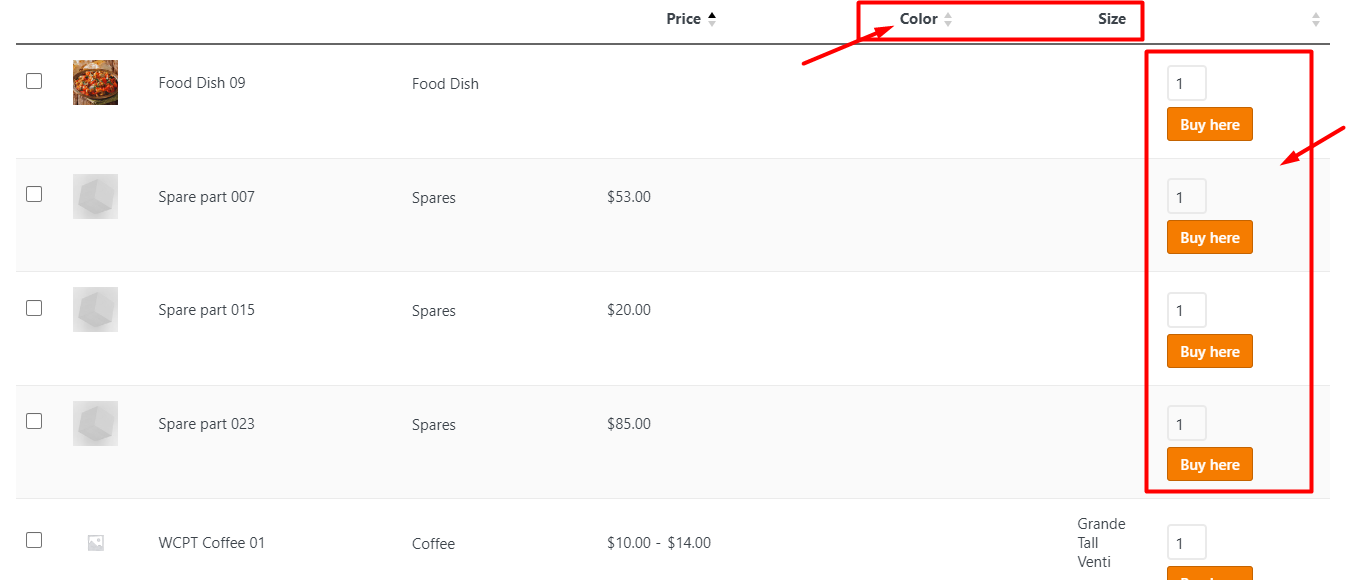
Task: Open the Food Dish 09 product photo
Action: pyautogui.click(x=94, y=82)
